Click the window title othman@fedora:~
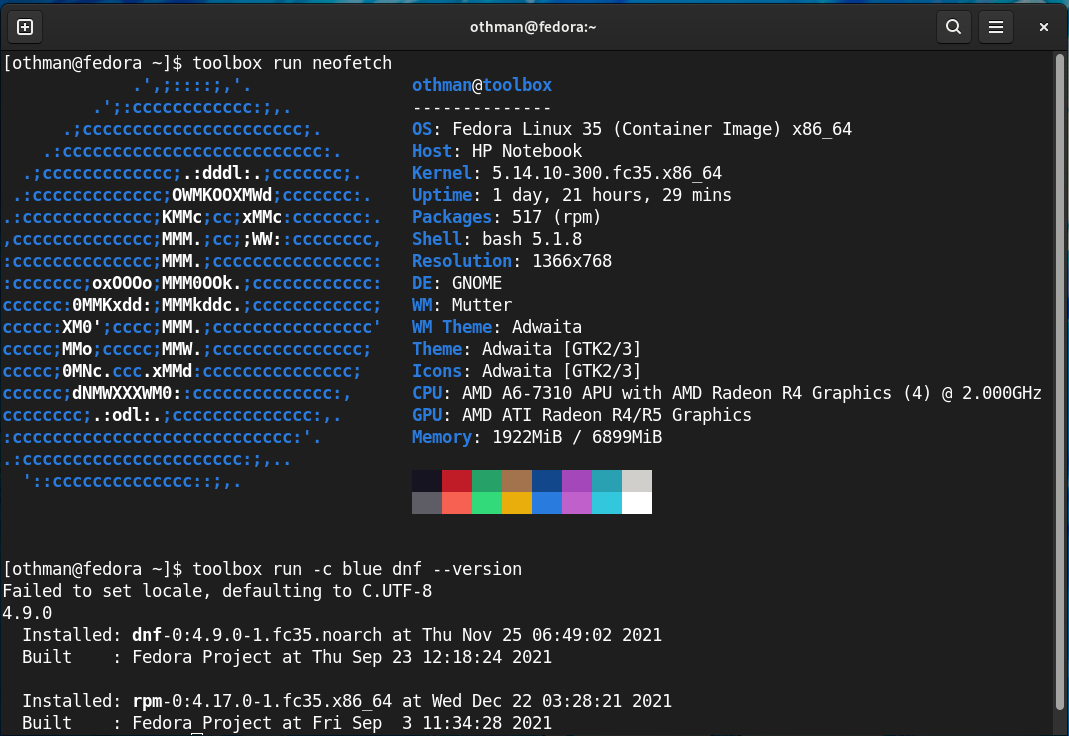 click(533, 27)
